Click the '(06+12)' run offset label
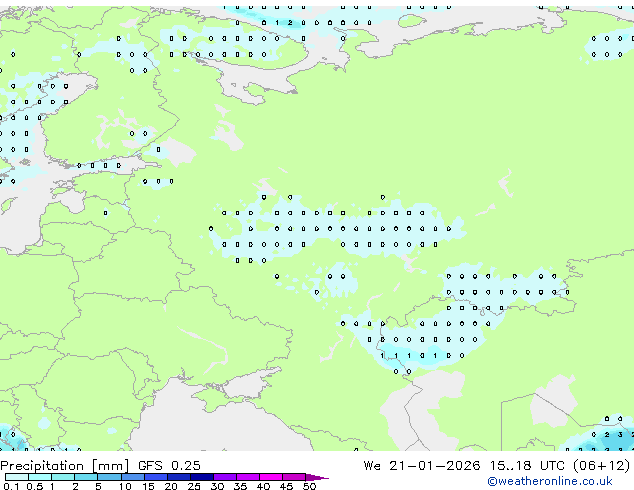 pos(602,466)
